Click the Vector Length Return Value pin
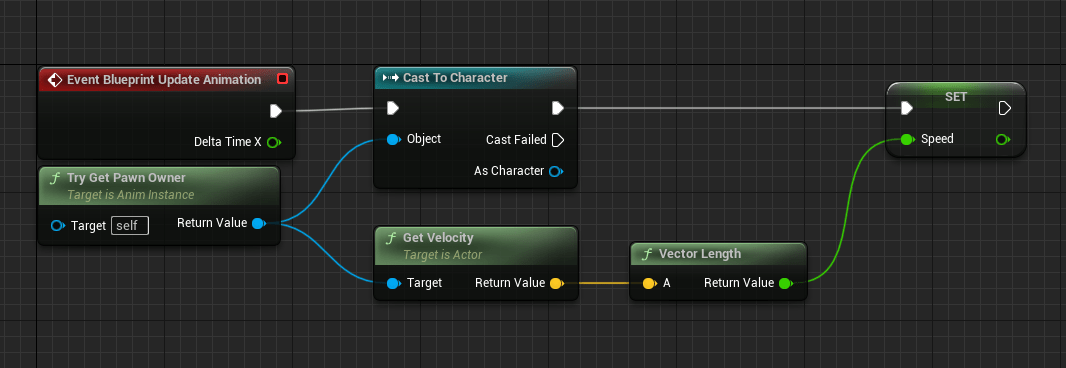Viewport: 1066px width, 368px height. pos(785,283)
